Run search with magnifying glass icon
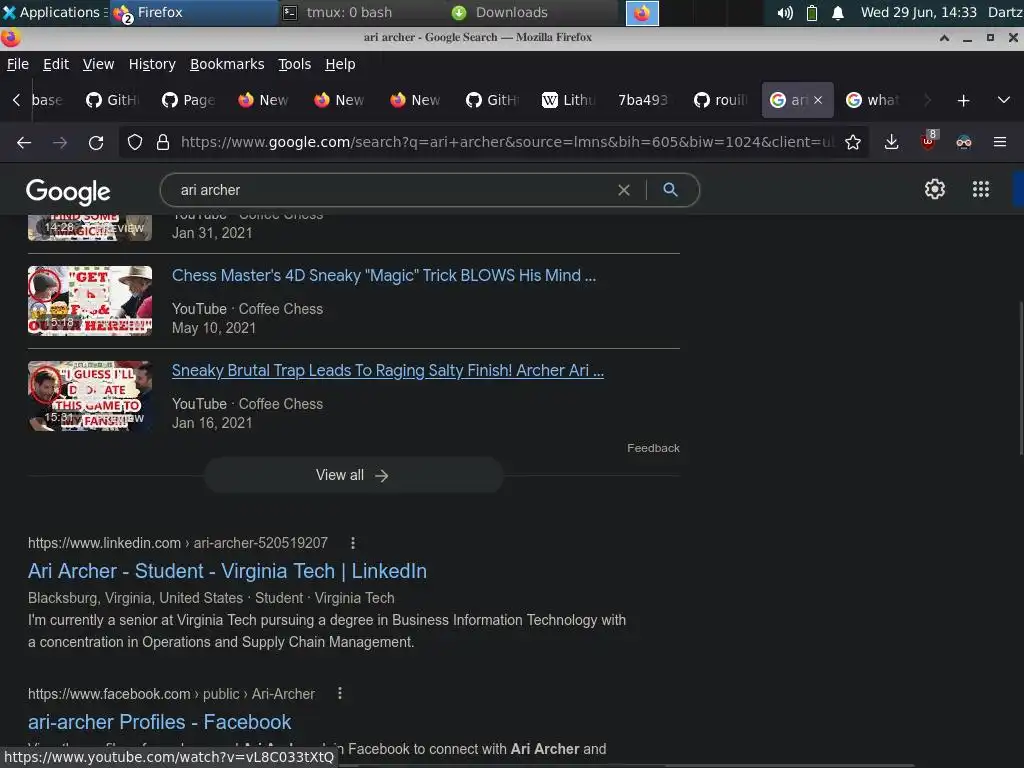 pyautogui.click(x=670, y=190)
